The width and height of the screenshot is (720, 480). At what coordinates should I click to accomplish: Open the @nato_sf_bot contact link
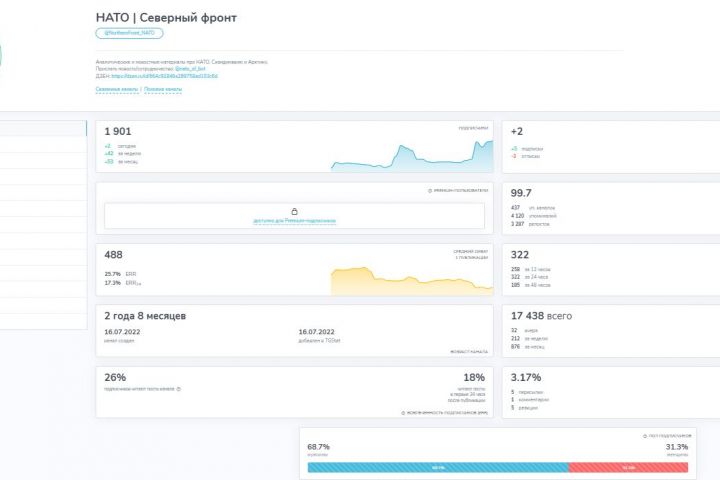[190, 69]
